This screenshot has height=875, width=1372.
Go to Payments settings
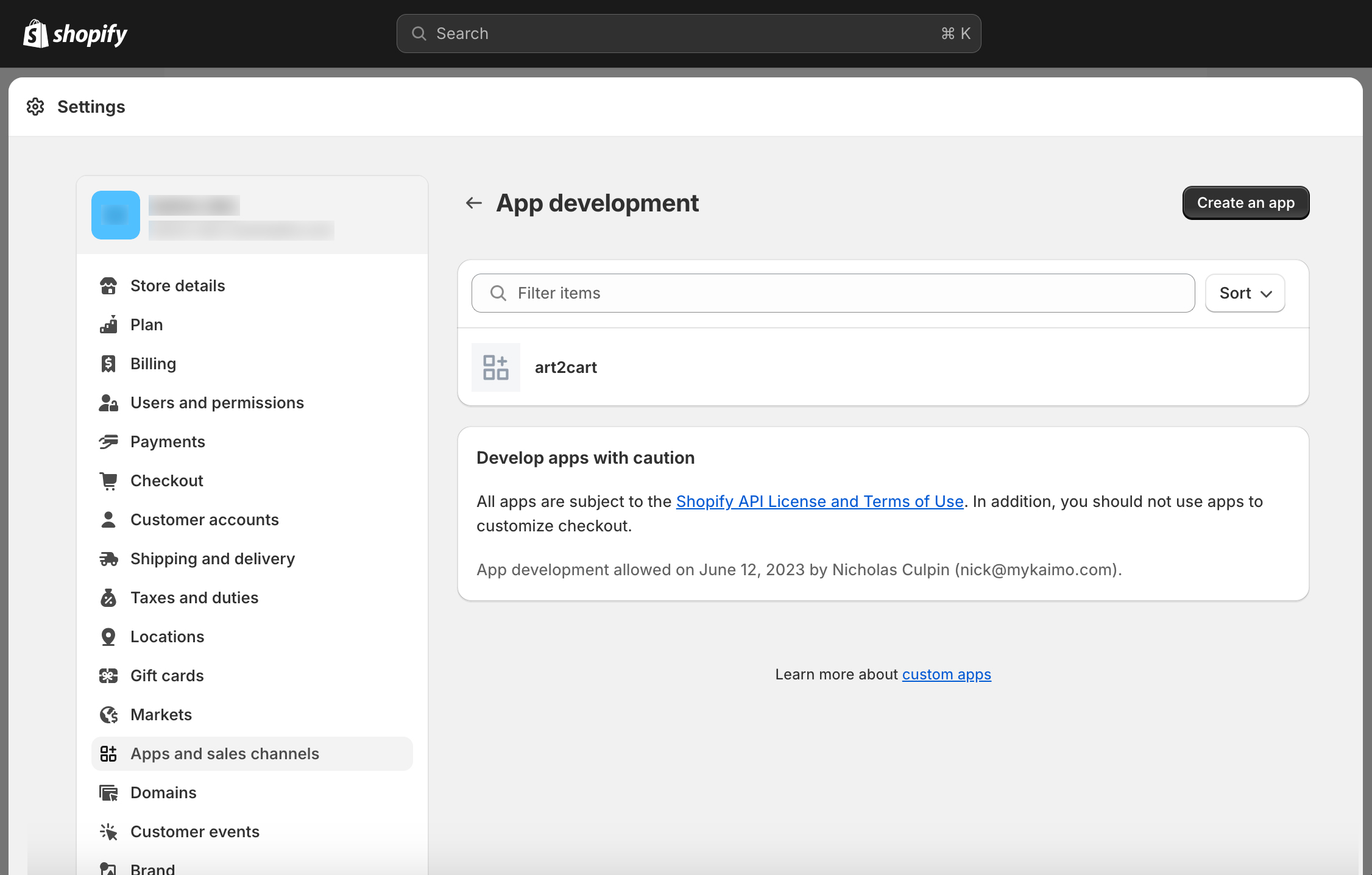coord(168,442)
